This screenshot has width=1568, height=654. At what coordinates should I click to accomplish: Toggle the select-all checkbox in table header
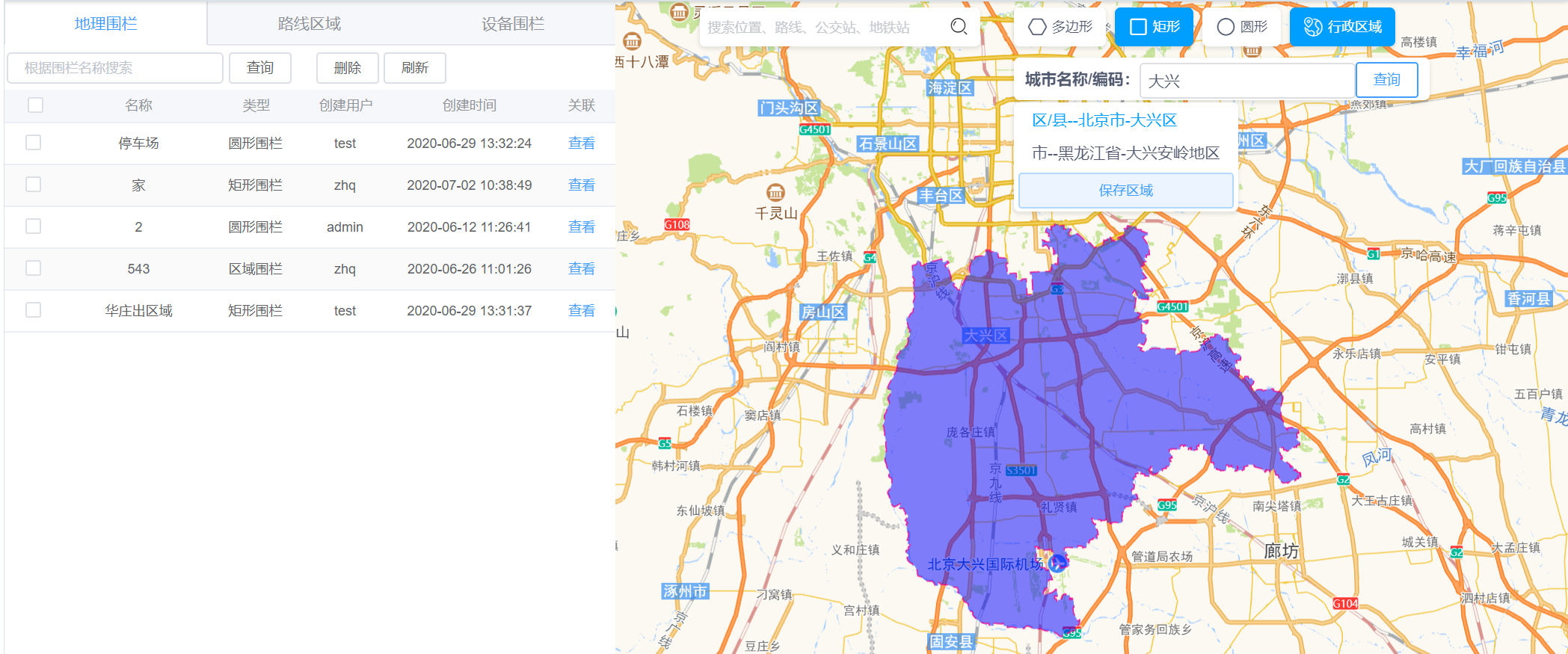tap(35, 105)
